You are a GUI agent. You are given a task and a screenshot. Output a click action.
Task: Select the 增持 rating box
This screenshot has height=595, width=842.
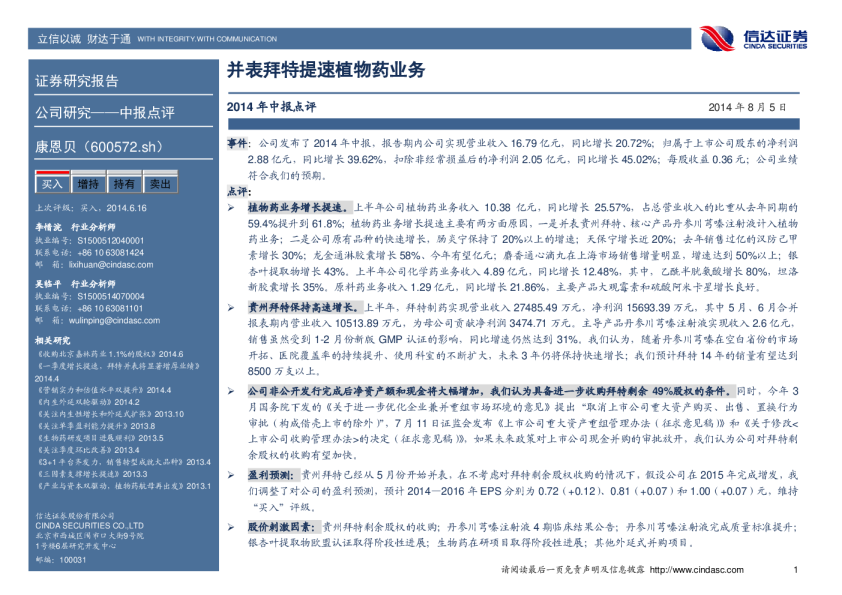(x=88, y=184)
